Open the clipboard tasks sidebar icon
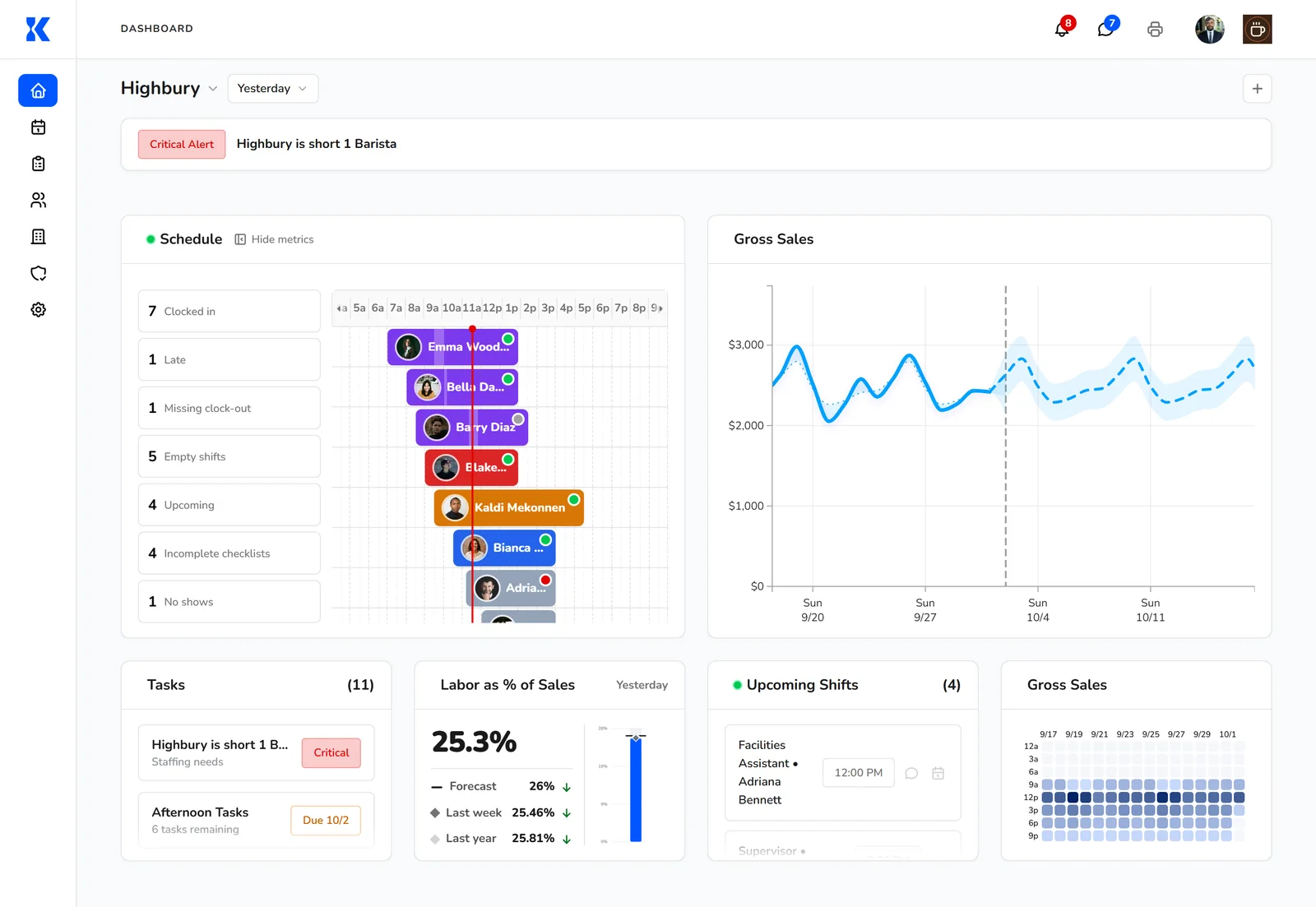Image resolution: width=1316 pixels, height=907 pixels. [38, 164]
